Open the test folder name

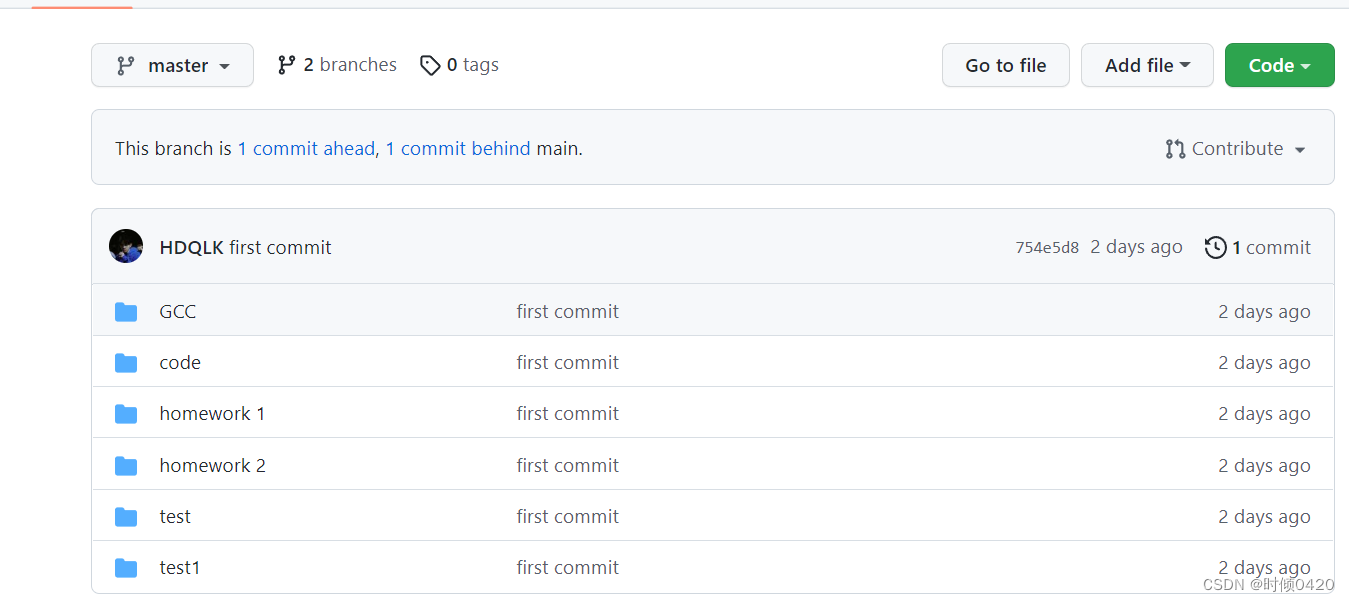click(175, 517)
